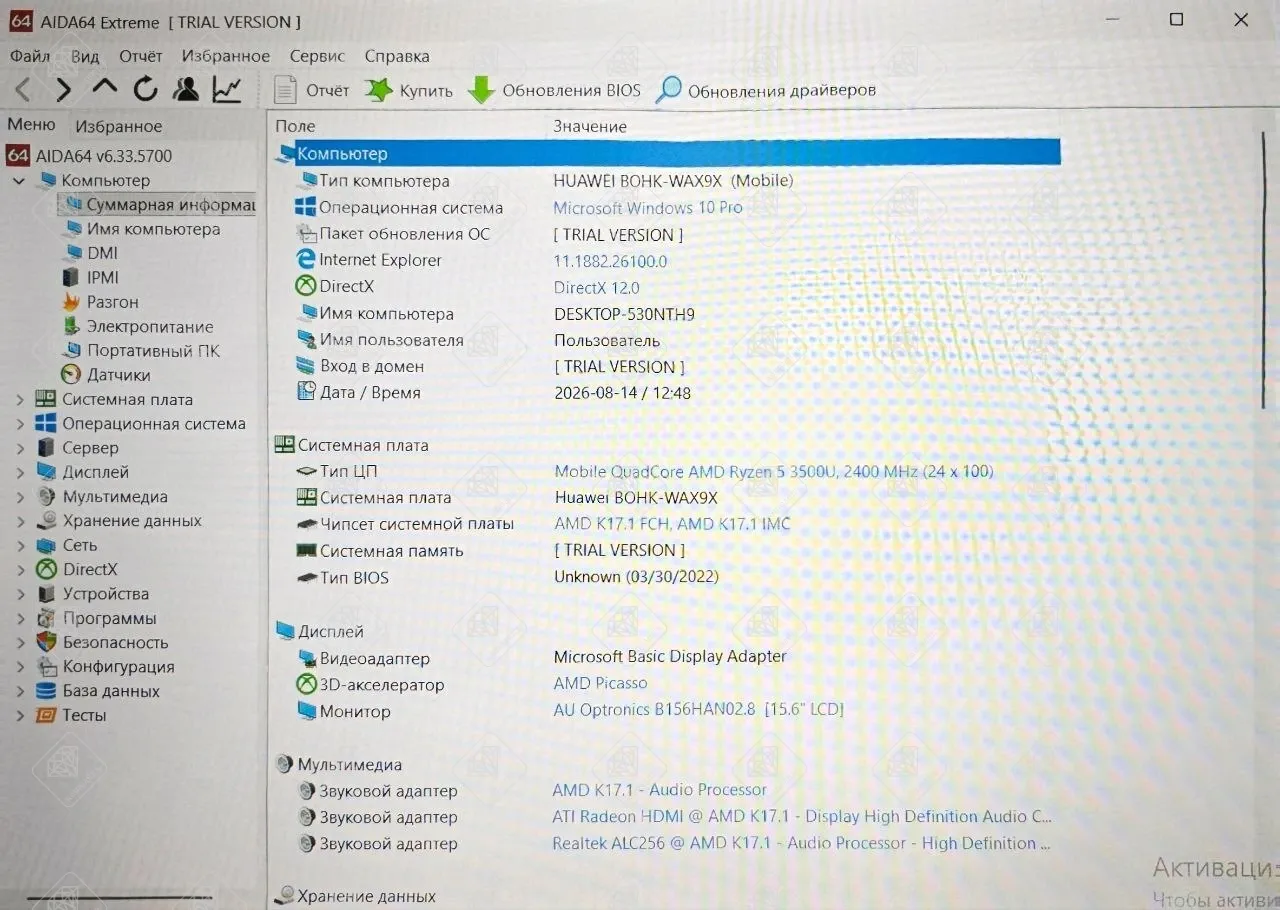Open the Избранное menu in the menu bar
Image resolution: width=1280 pixels, height=910 pixels.
click(x=226, y=56)
